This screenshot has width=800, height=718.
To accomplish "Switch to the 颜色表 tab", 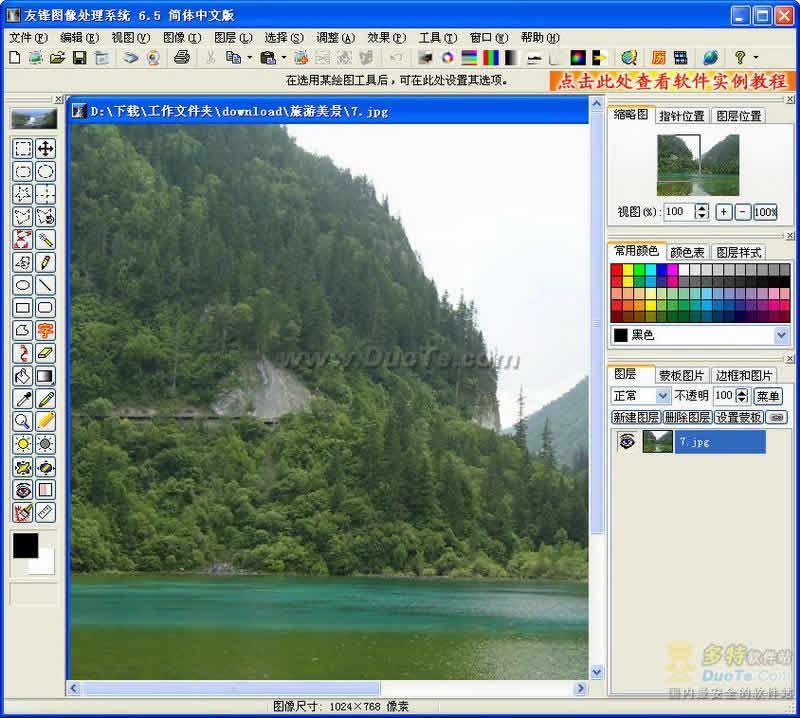I will [687, 252].
